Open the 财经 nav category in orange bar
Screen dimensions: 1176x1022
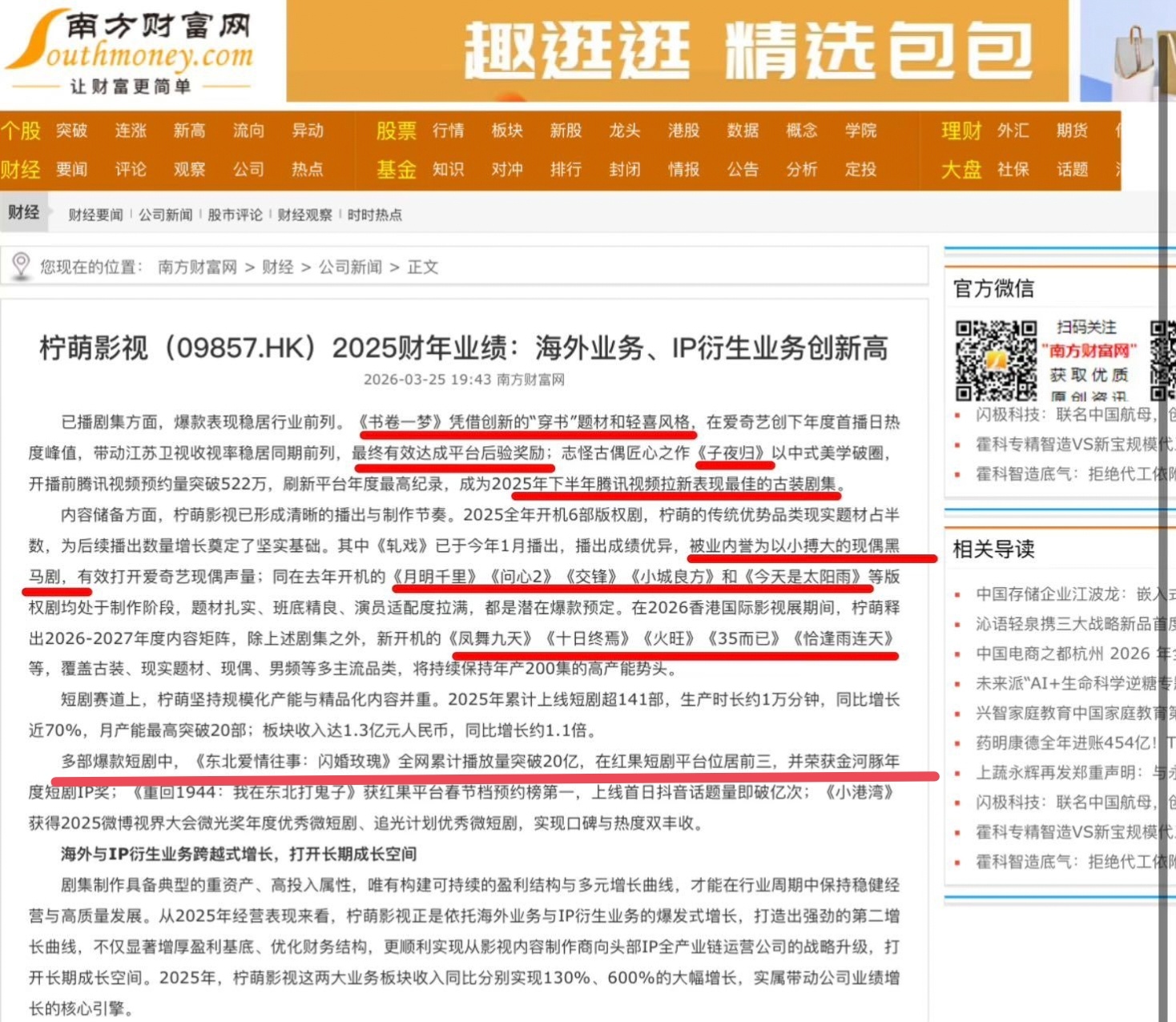click(21, 169)
